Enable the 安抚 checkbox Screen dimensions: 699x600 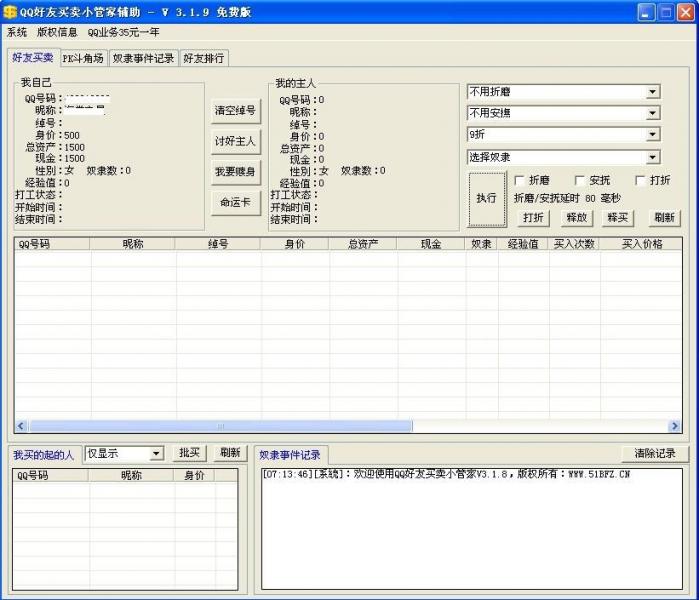(580, 181)
